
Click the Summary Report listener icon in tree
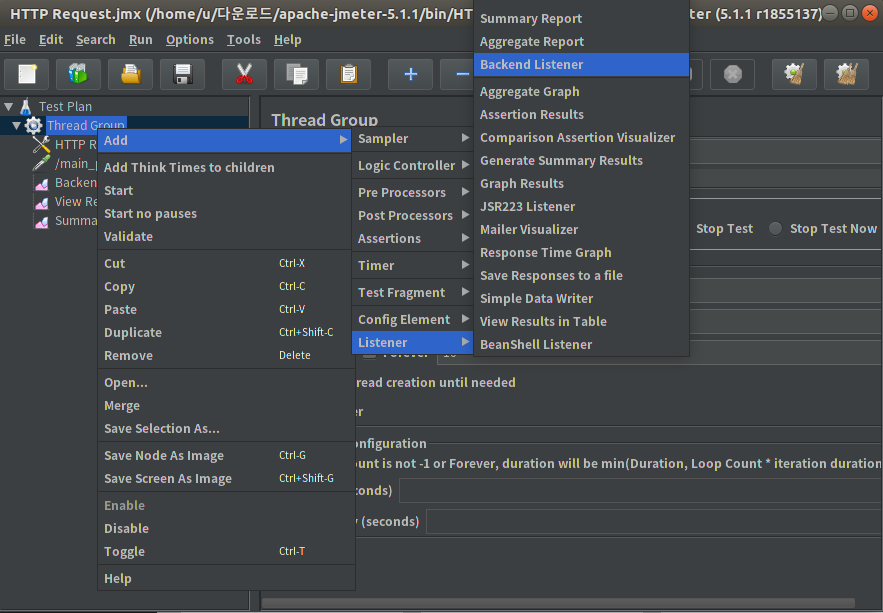42,221
